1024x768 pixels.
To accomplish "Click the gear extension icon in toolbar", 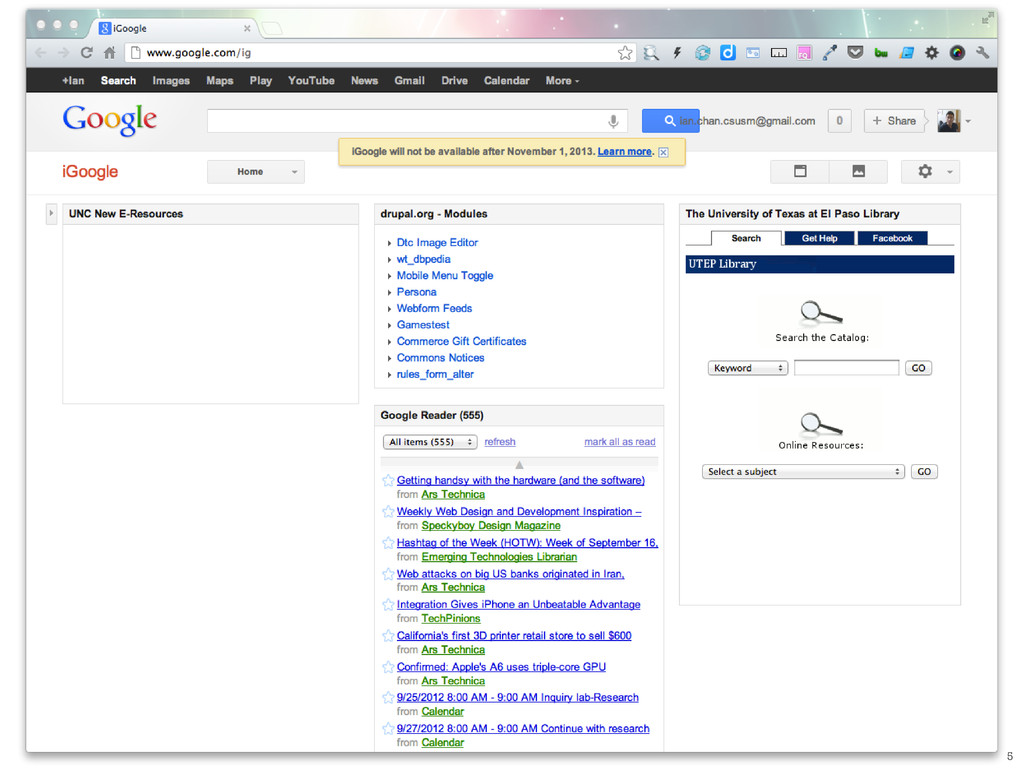I will tap(932, 53).
